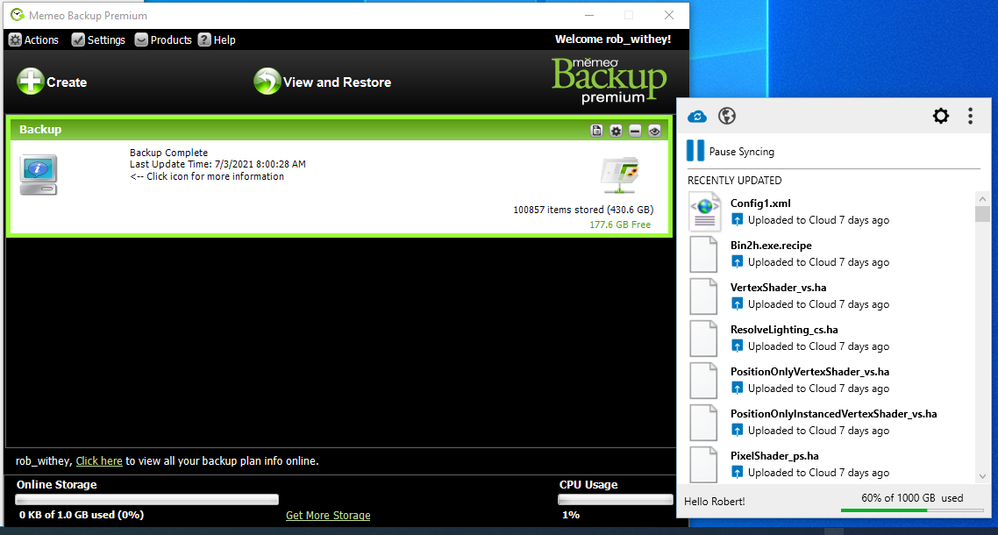Open sync panel gear settings
Image resolution: width=998 pixels, height=535 pixels.
point(940,116)
